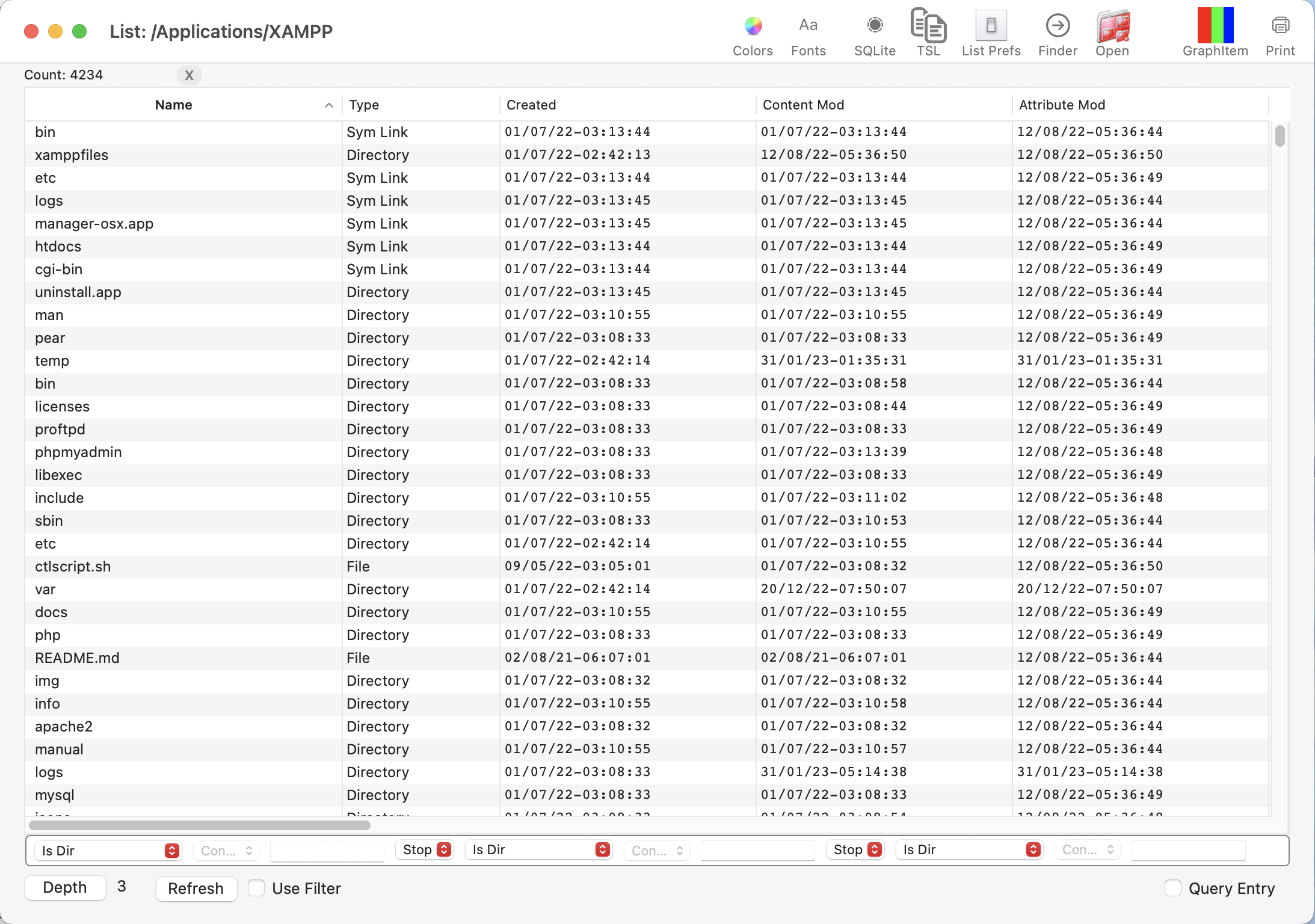
Task: Click the vertical scrollbar thumb
Action: tap(1280, 135)
